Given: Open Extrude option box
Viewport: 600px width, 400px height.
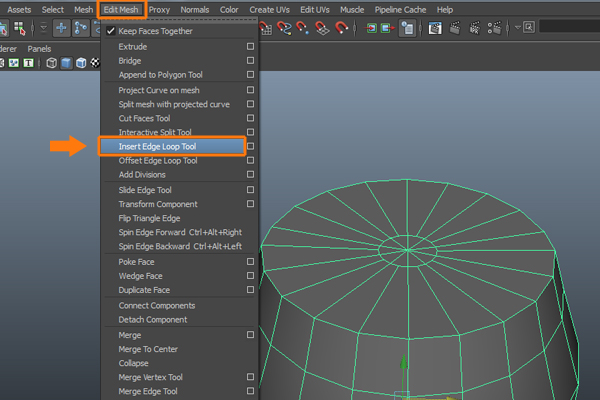Looking at the screenshot, I should pyautogui.click(x=250, y=46).
